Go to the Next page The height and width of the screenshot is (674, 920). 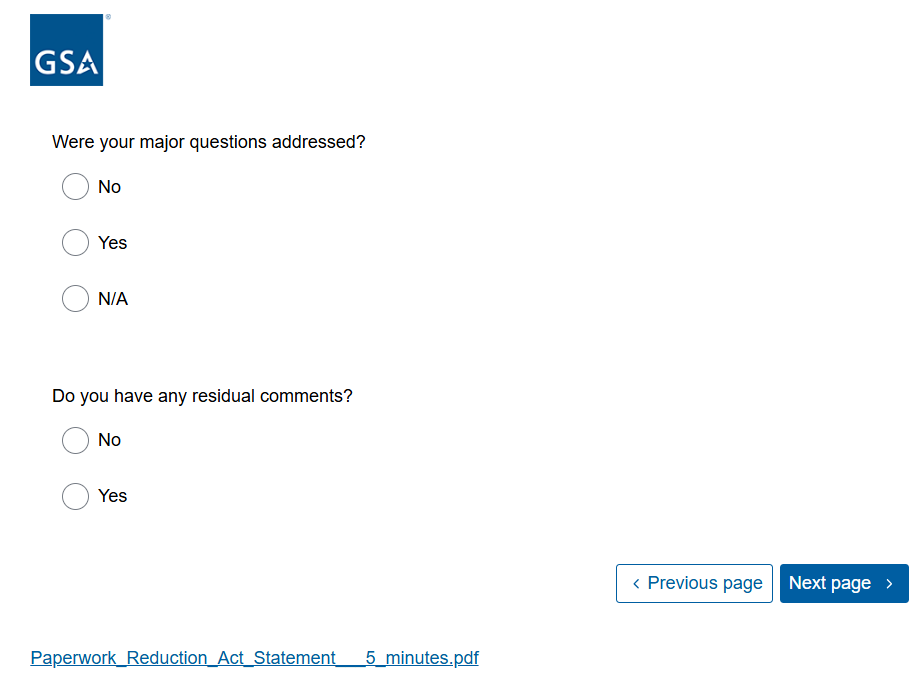[x=843, y=584]
